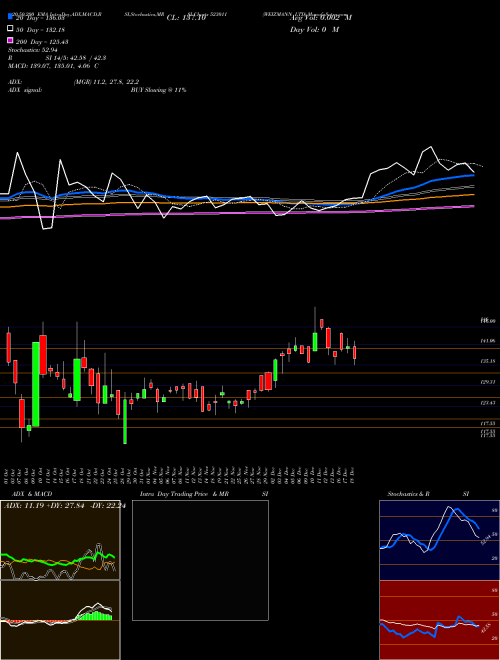Click the 135.18 price axis label
This screenshot has width=500, height=660.
tap(488, 361)
